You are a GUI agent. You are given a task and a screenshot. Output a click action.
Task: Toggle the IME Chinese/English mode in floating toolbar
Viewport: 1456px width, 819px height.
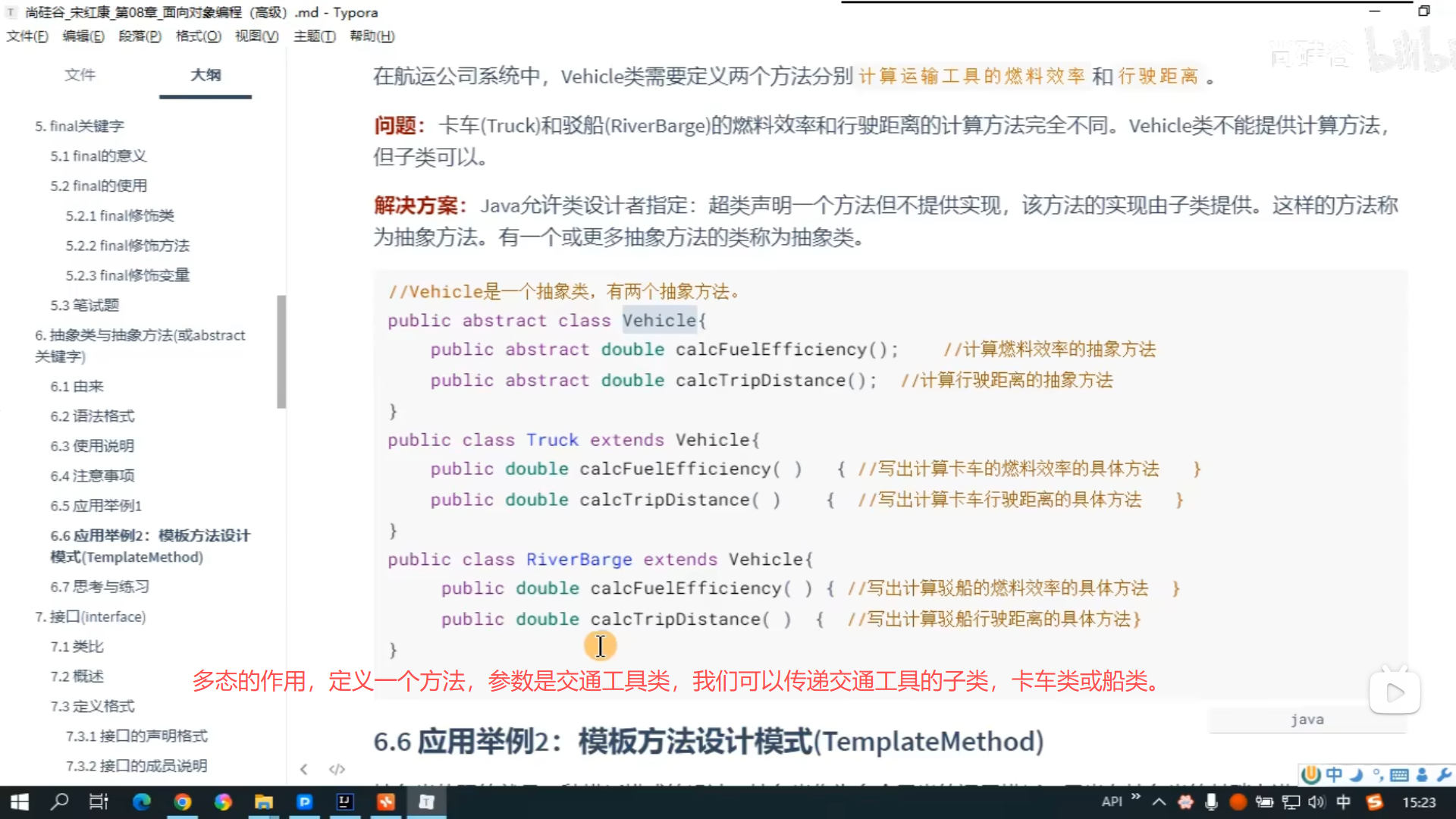pos(1334,774)
